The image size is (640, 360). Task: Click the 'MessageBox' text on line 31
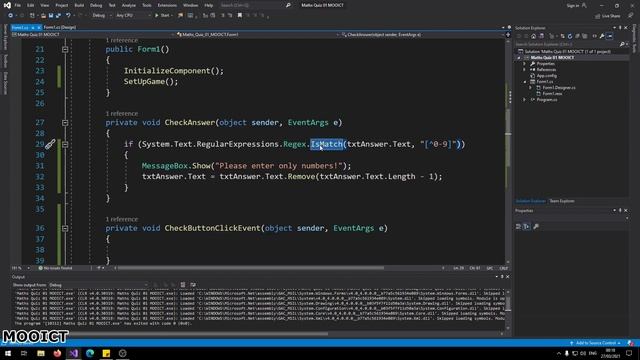click(164, 166)
